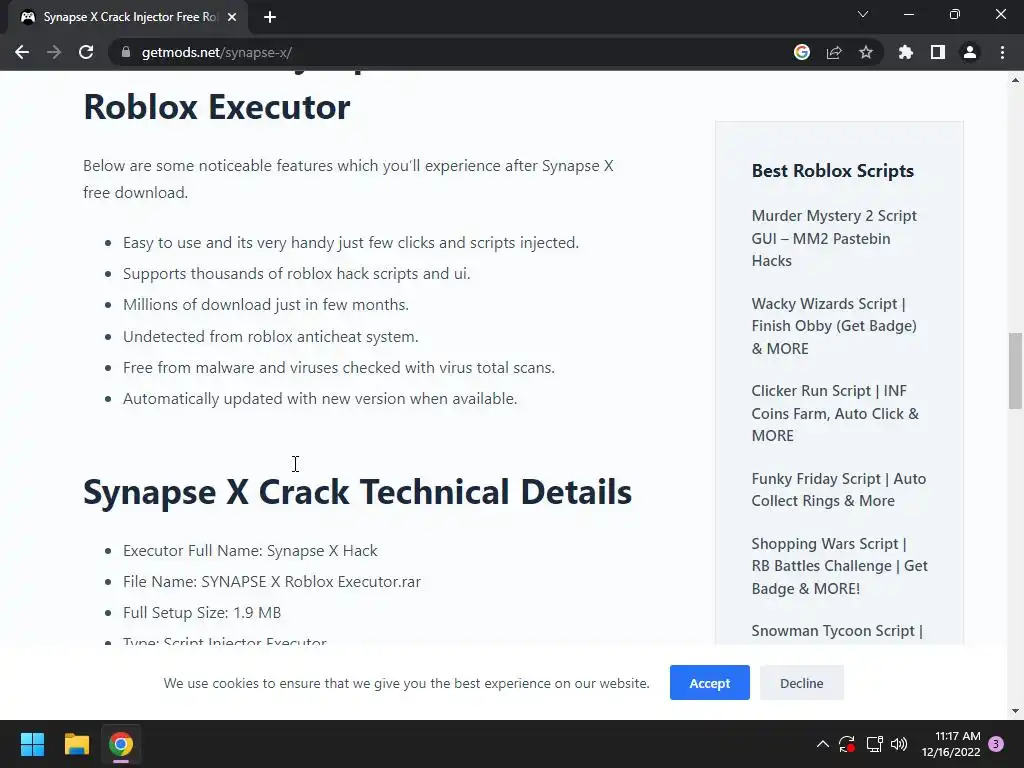This screenshot has height=768, width=1024.
Task: Click 'File Name: SYNAPSE X Roblox Executor.rar' line
Action: point(272,581)
